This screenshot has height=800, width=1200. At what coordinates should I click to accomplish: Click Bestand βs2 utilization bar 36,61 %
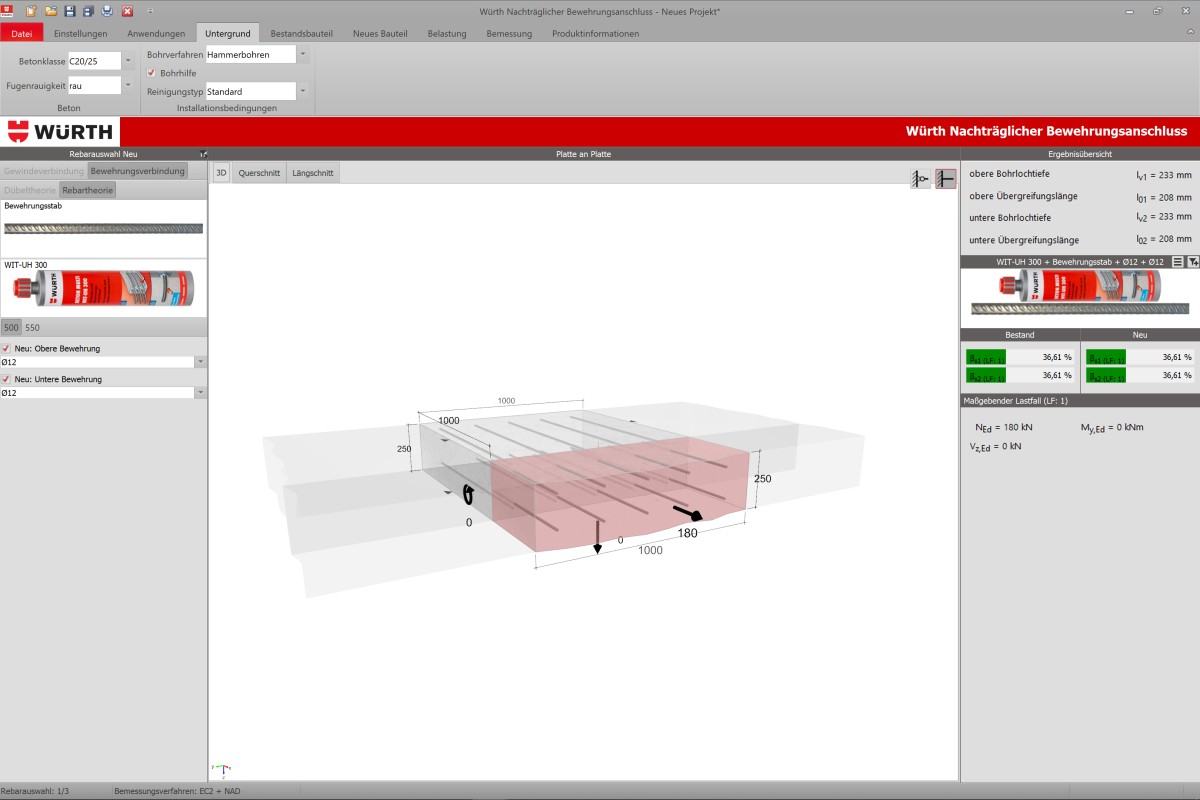(1020, 375)
